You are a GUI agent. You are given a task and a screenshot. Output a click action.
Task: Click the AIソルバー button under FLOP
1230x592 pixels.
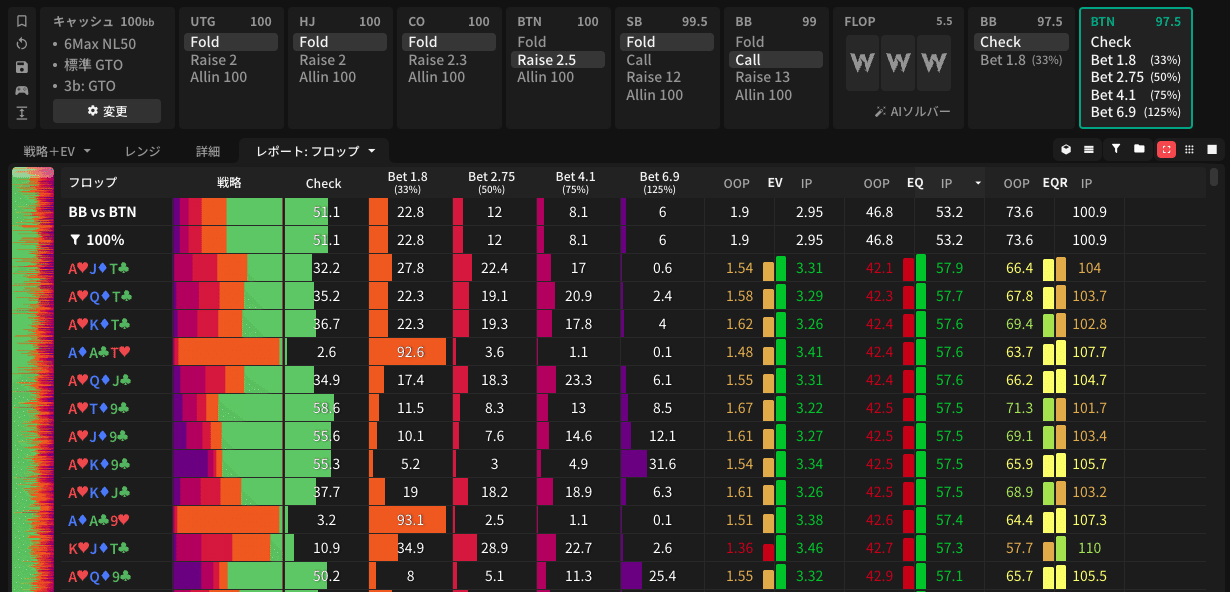pyautogui.click(x=911, y=111)
